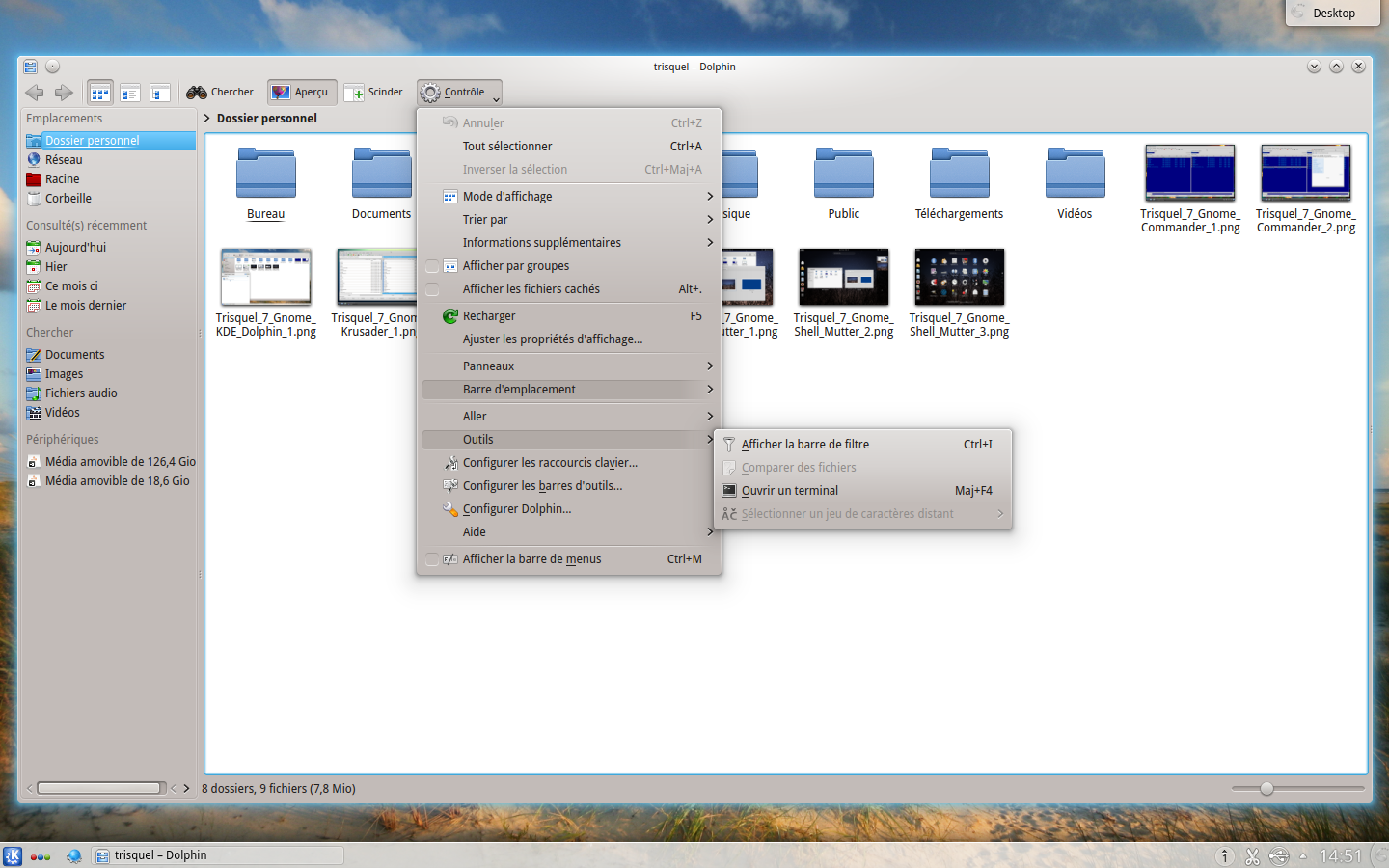
Task: Toggle Afficher par groupes checkbox
Action: coord(432,266)
